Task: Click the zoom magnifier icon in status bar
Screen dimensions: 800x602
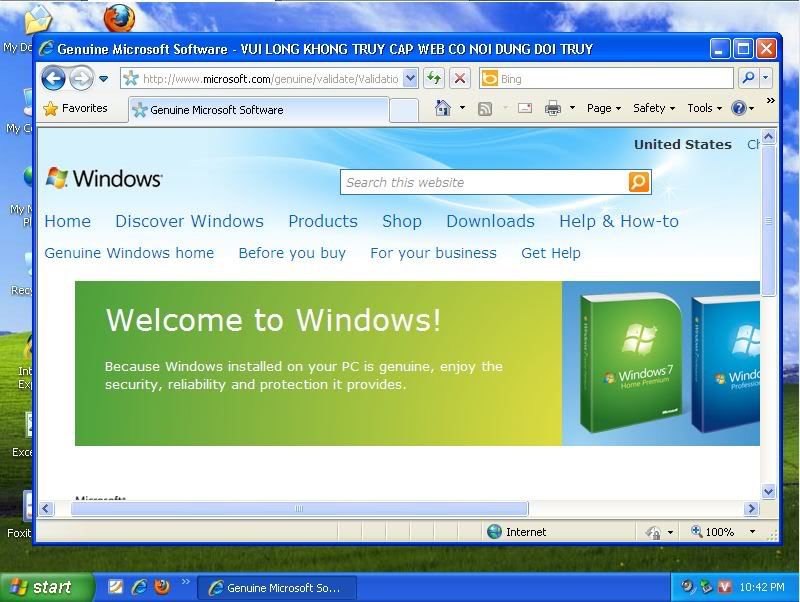Action: pos(696,531)
